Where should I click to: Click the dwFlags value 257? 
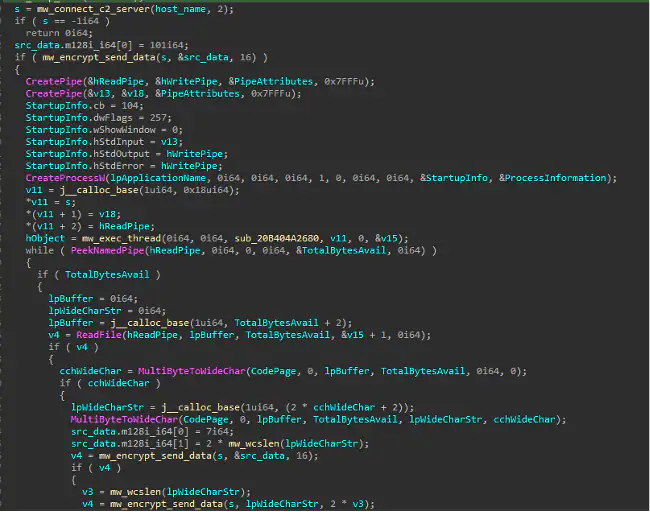[x=158, y=117]
